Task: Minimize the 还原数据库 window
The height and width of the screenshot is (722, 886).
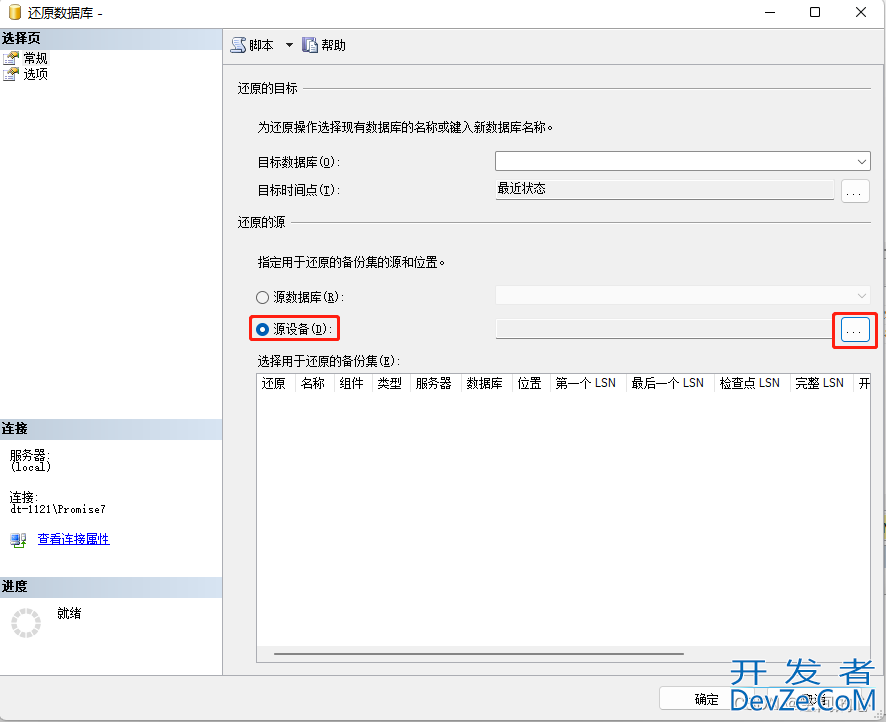Action: click(x=770, y=12)
